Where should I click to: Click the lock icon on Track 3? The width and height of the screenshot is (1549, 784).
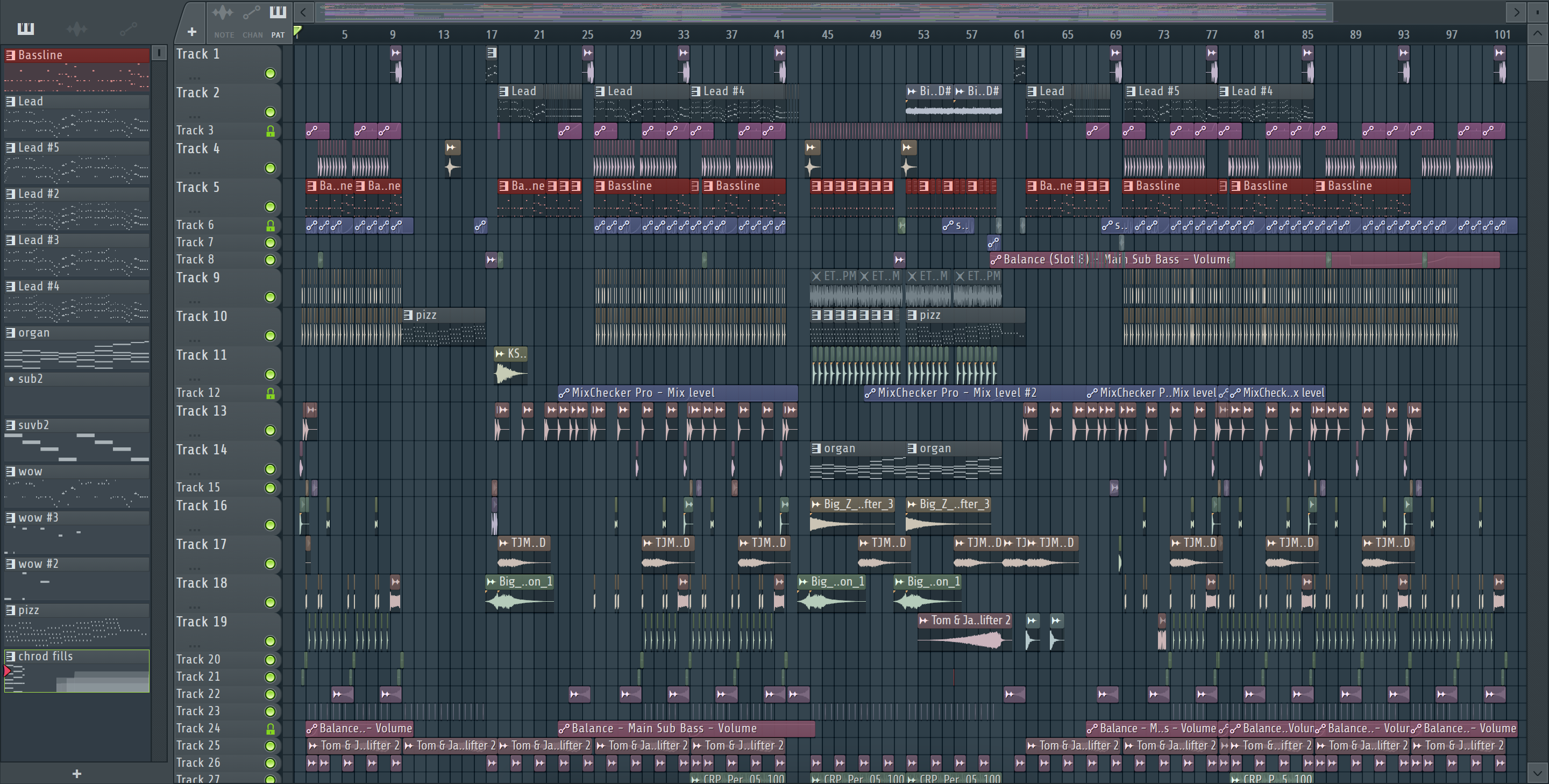pos(271,131)
